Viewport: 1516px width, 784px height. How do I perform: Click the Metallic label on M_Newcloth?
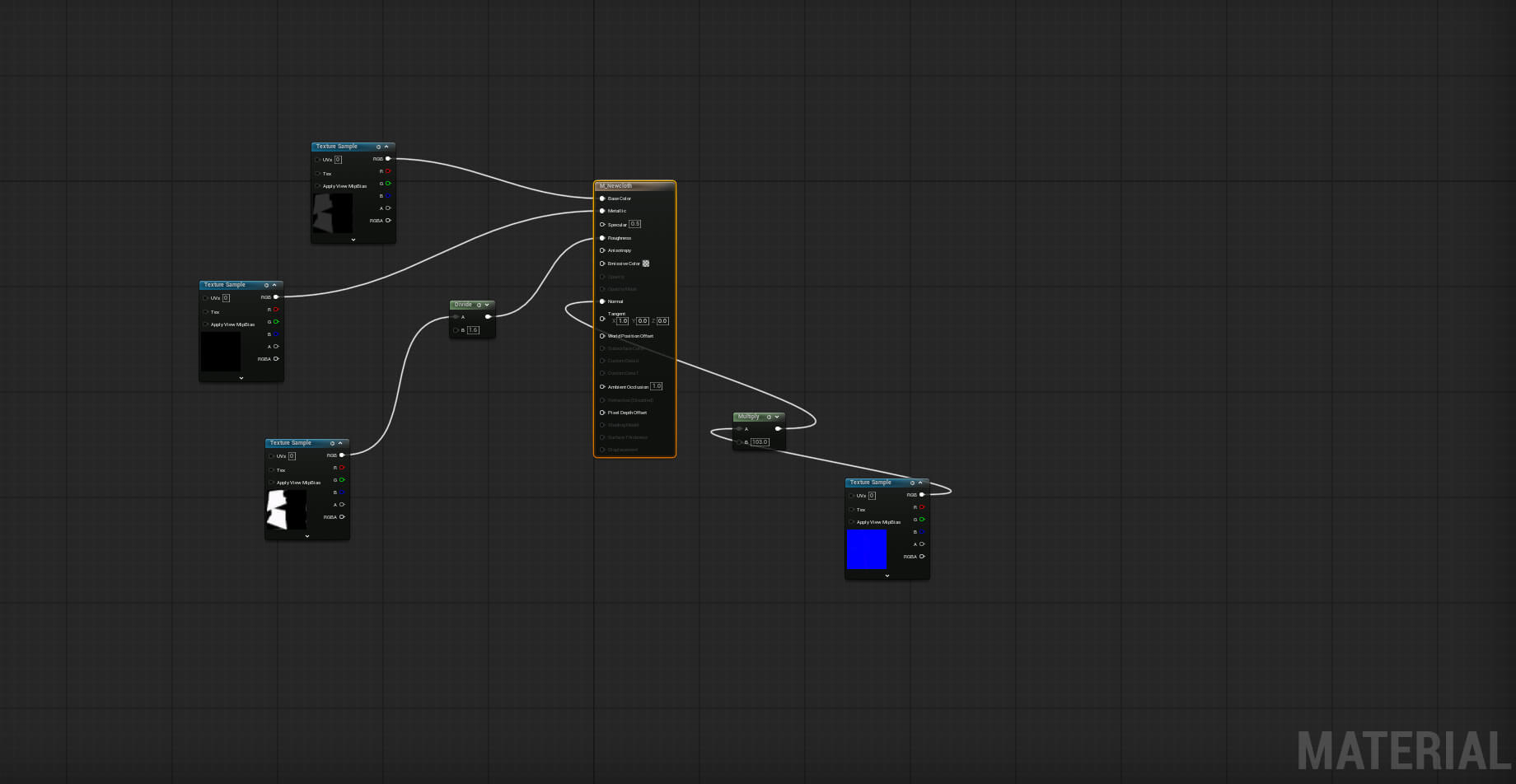(617, 211)
